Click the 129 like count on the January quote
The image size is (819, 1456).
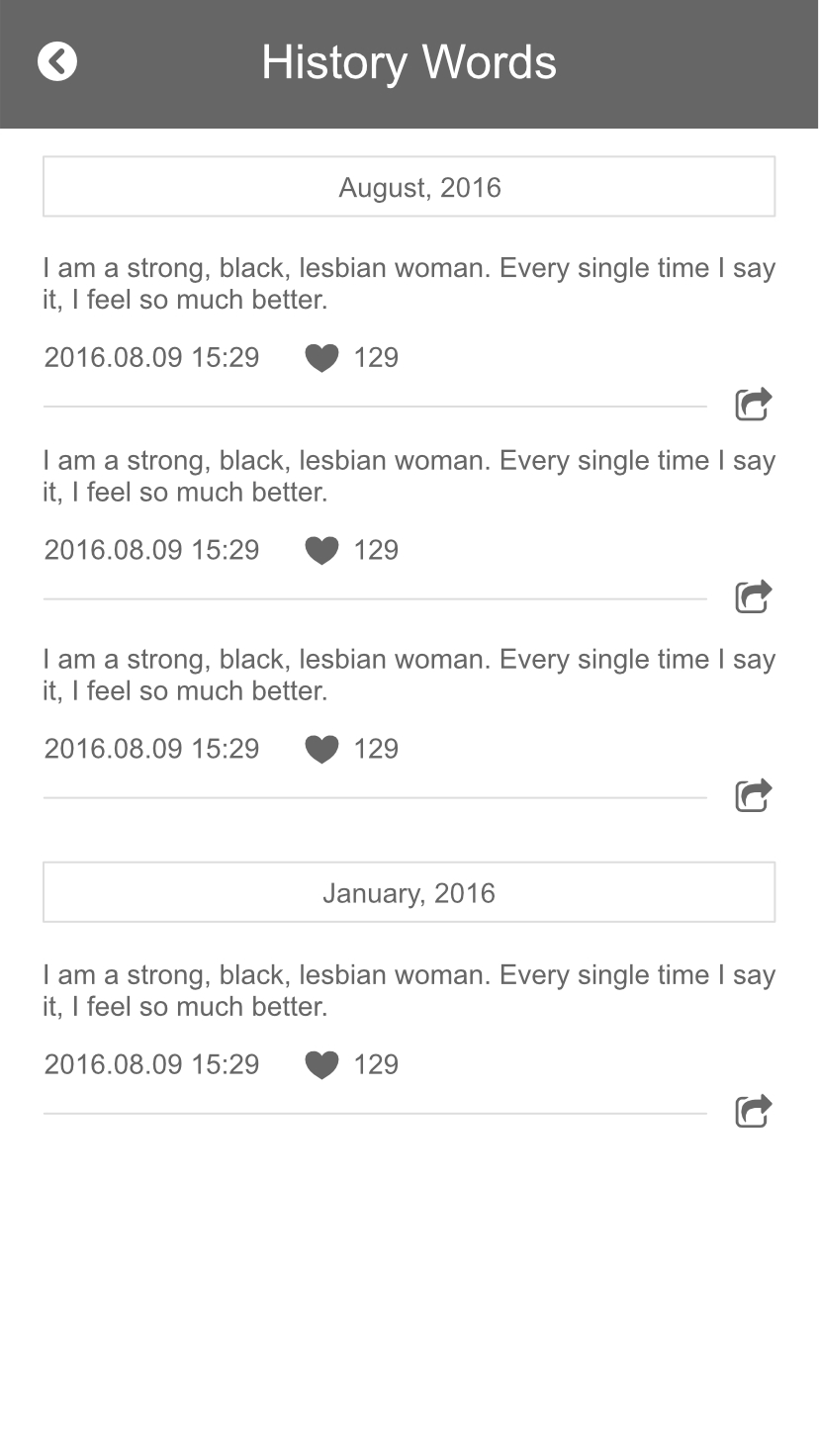point(376,1065)
